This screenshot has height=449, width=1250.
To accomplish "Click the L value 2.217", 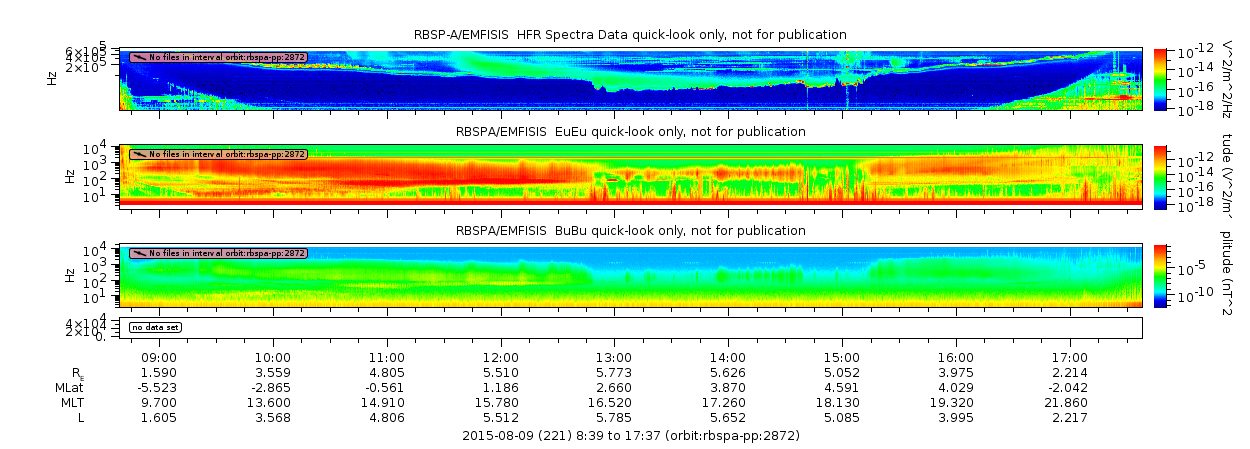I will pyautogui.click(x=1070, y=417).
